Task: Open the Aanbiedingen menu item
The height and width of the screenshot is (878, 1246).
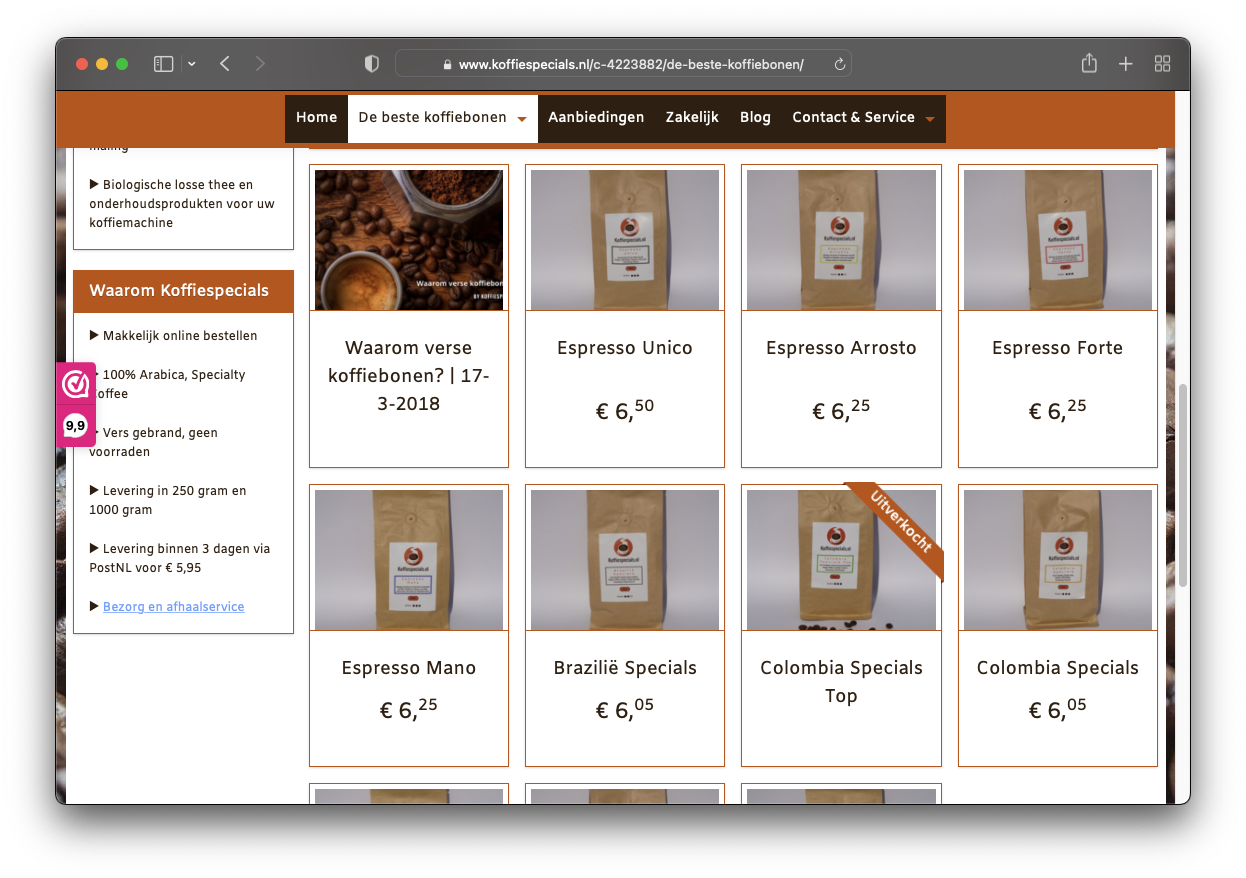Action: click(596, 118)
